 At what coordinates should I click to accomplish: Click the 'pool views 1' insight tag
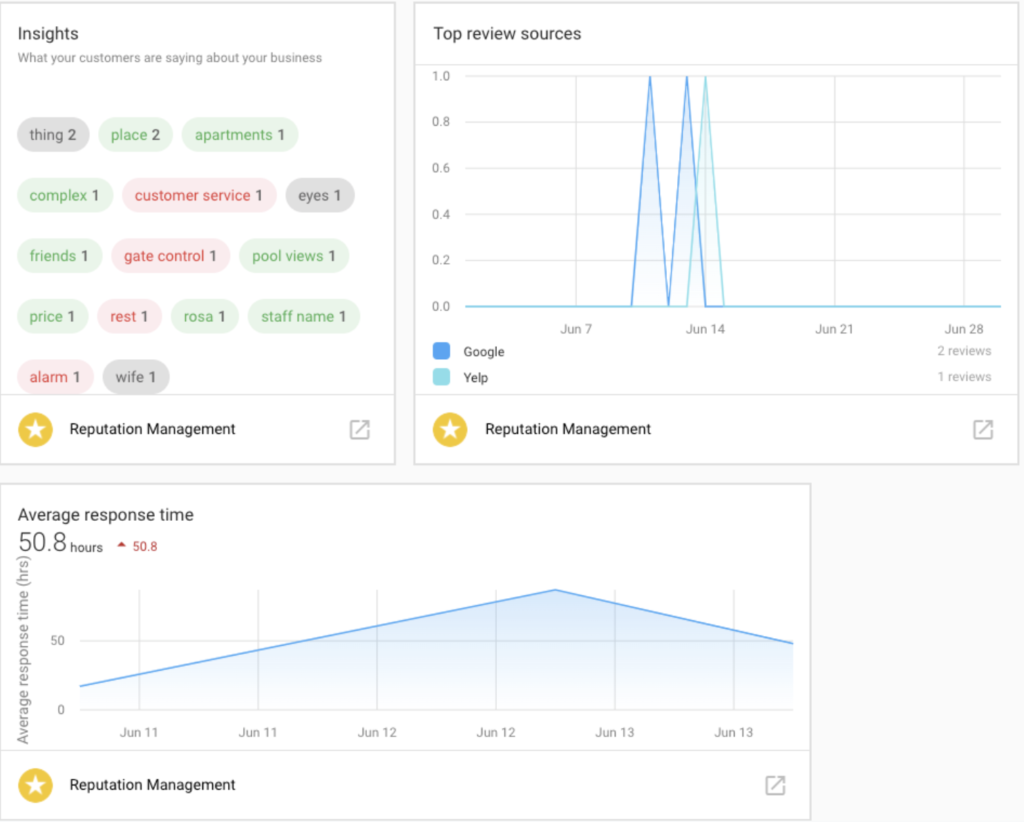[294, 256]
